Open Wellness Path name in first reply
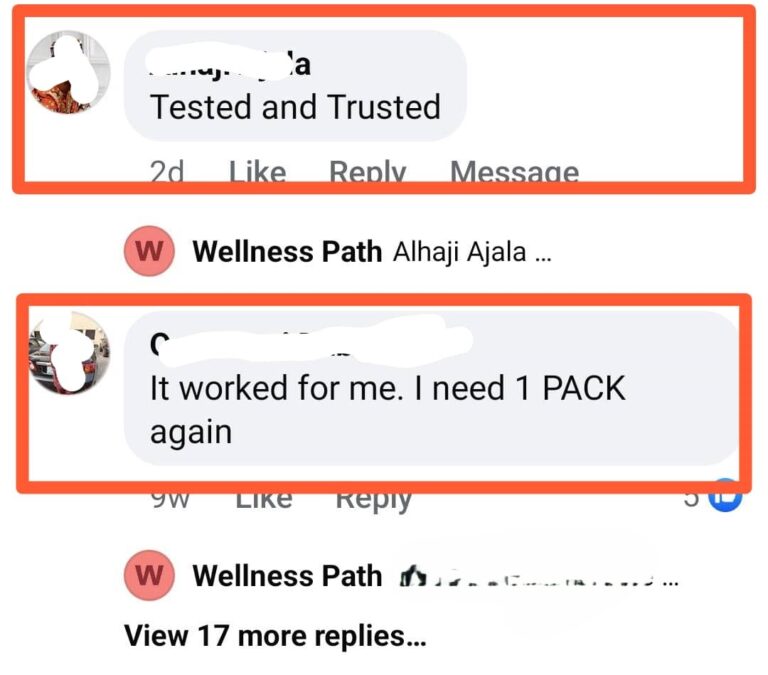 [287, 252]
